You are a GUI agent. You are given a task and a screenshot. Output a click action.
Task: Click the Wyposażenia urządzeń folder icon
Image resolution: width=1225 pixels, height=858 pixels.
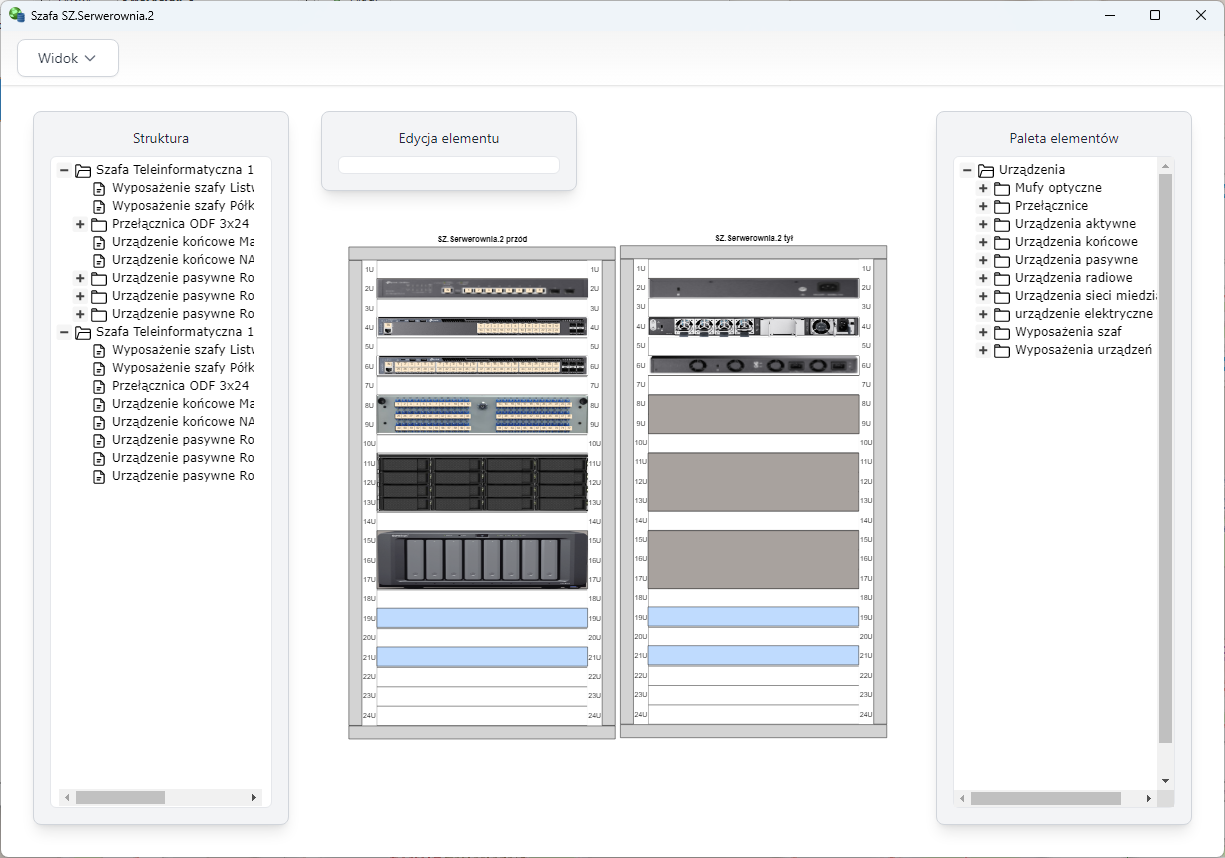click(1002, 350)
